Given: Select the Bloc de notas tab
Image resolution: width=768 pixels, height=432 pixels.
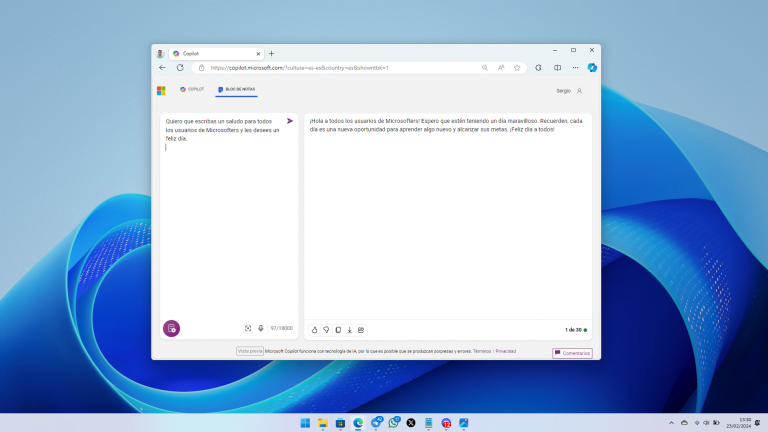Looking at the screenshot, I should coord(237,89).
